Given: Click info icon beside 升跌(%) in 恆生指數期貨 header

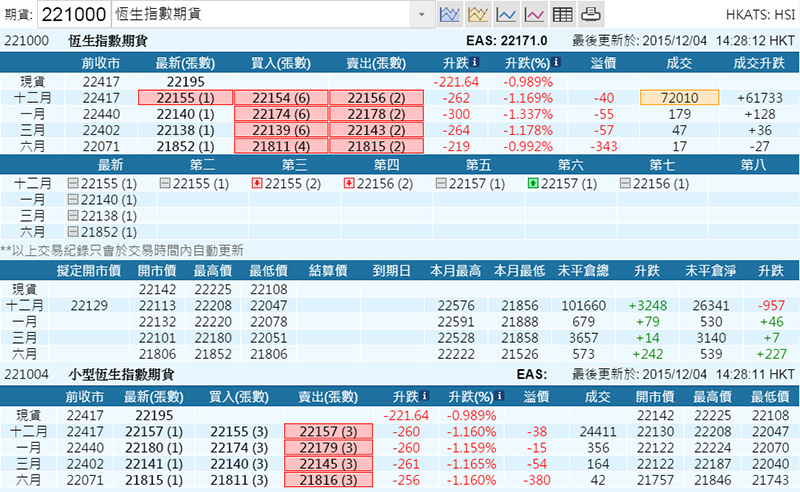Looking at the screenshot, I should [x=556, y=62].
